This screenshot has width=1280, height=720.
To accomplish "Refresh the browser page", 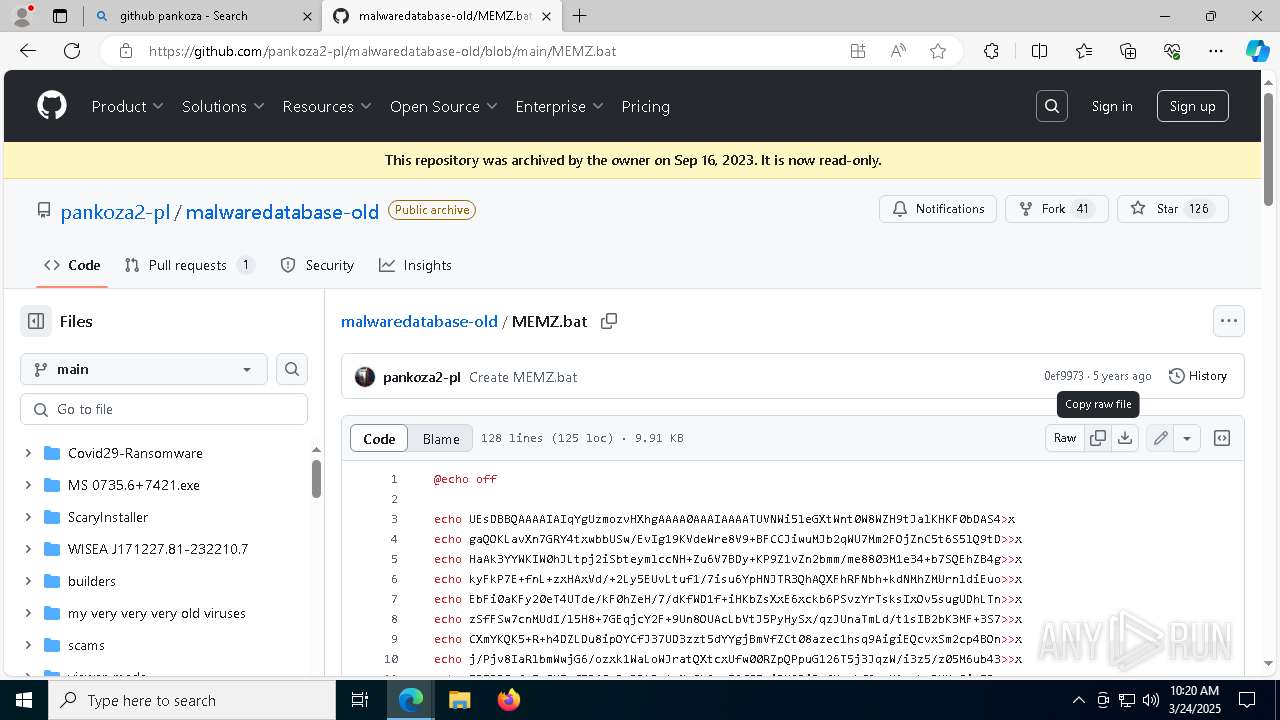I will (72, 51).
